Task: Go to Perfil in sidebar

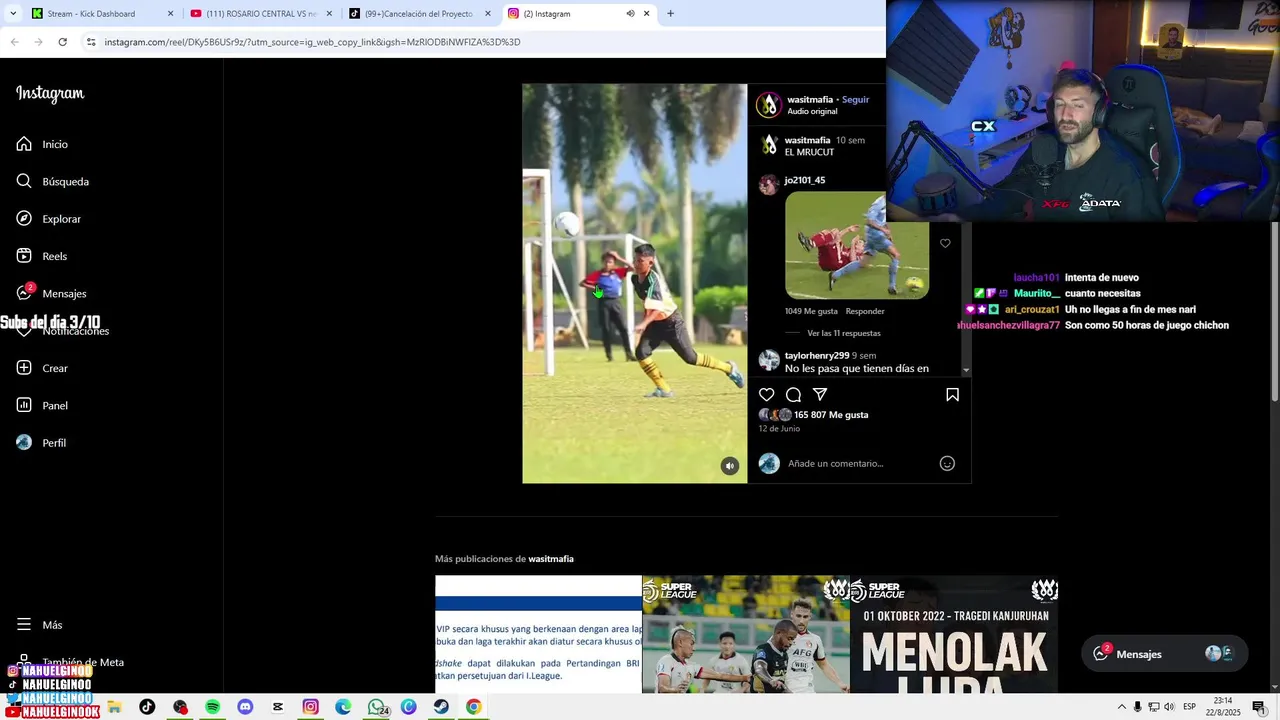Action: point(42,442)
